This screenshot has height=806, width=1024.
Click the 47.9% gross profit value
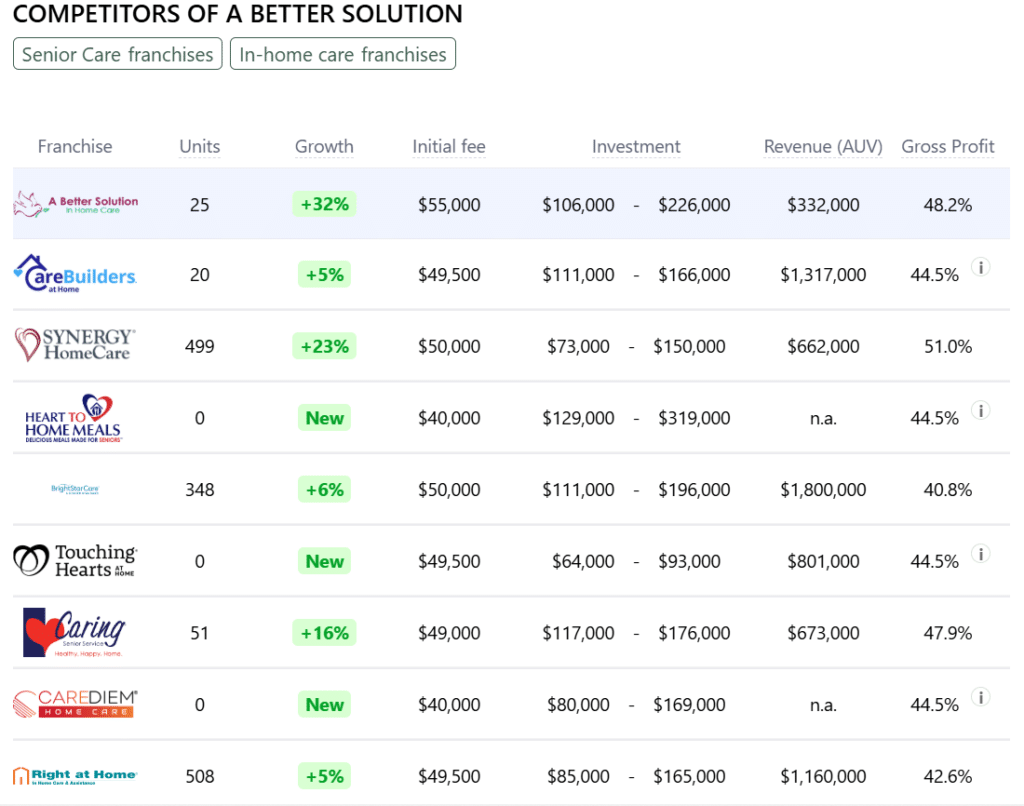pos(948,633)
